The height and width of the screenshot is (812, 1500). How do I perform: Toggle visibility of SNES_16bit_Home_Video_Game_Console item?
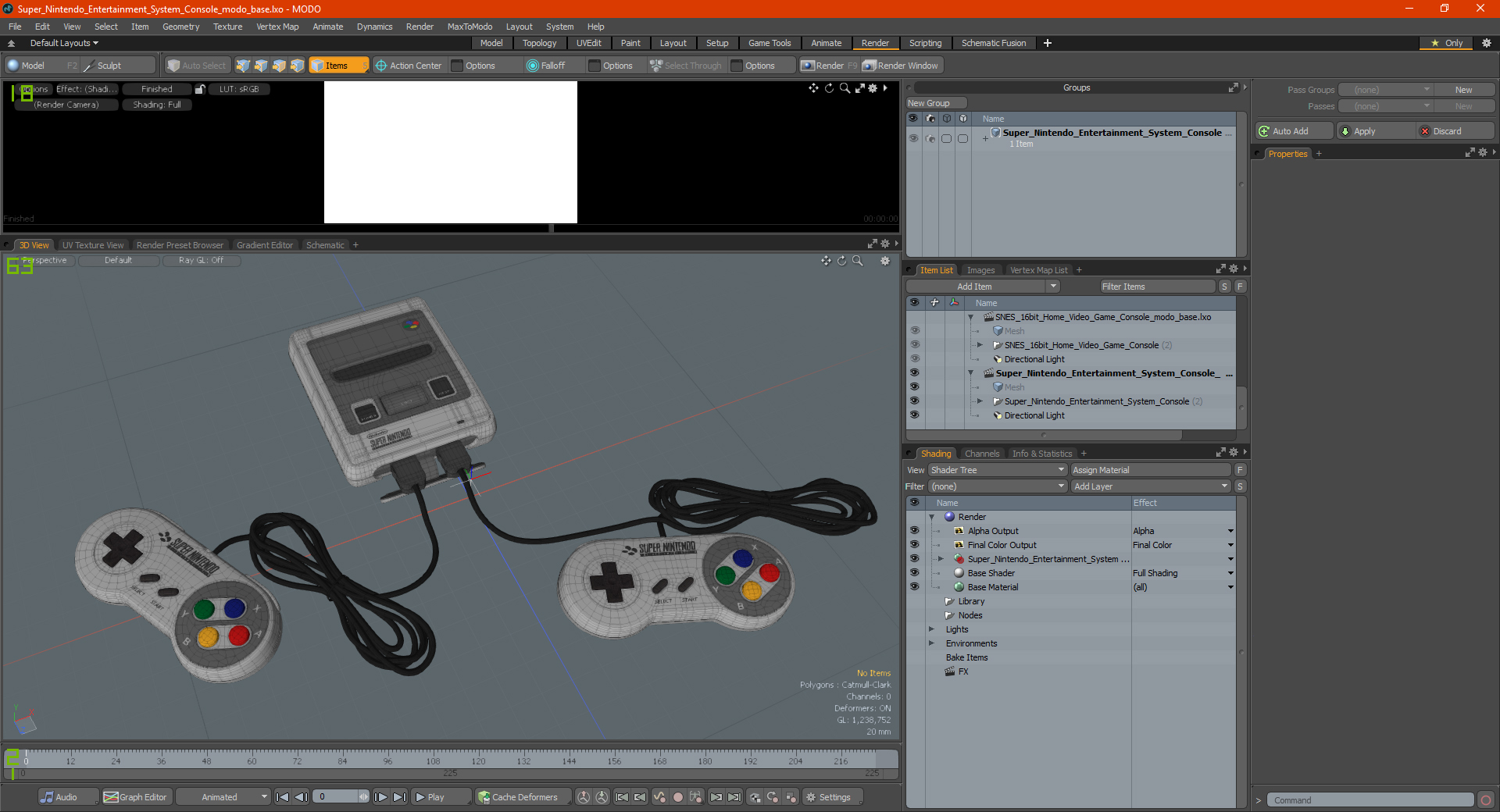pos(914,345)
